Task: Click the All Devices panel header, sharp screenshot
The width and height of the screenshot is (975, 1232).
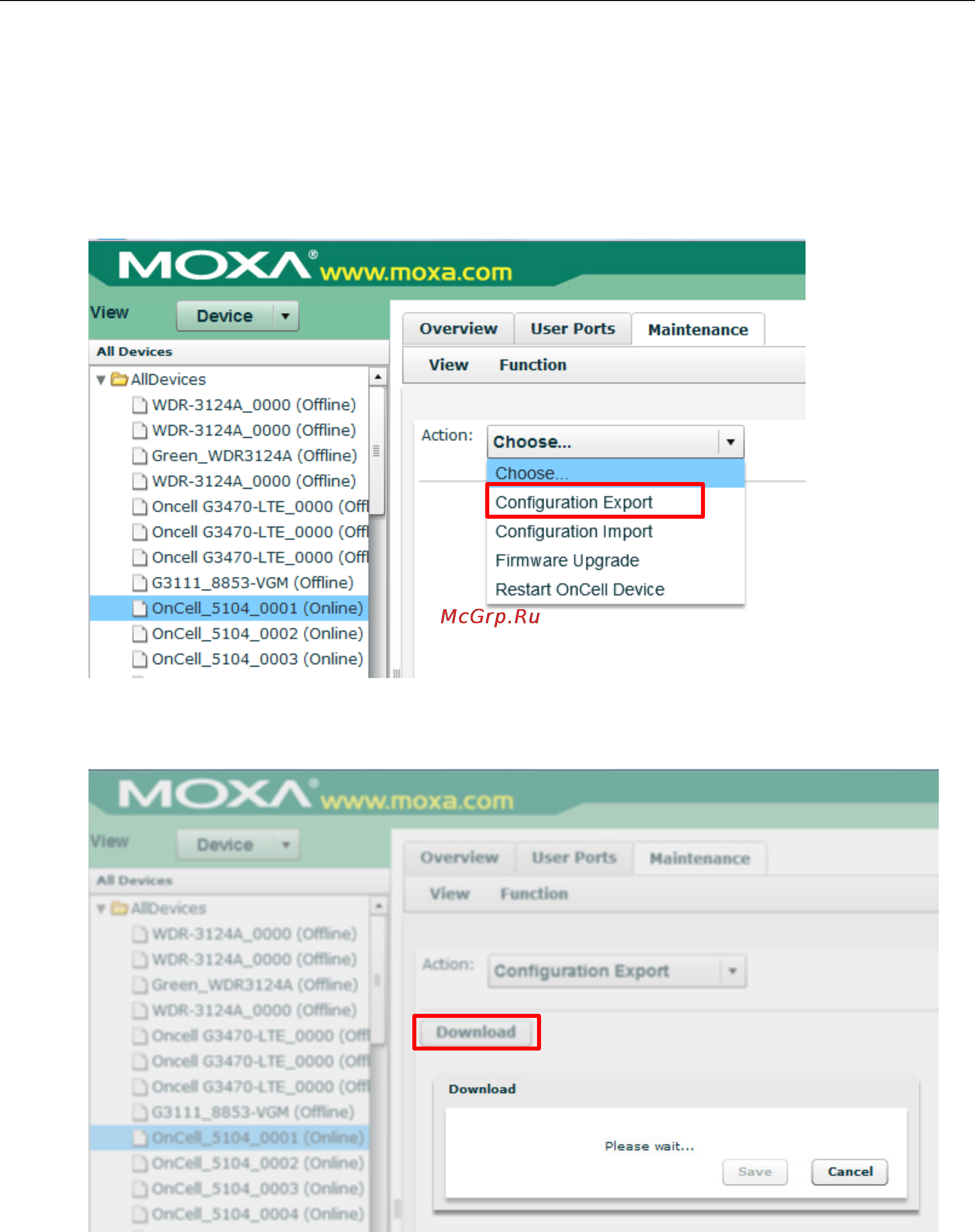Action: tap(239, 352)
